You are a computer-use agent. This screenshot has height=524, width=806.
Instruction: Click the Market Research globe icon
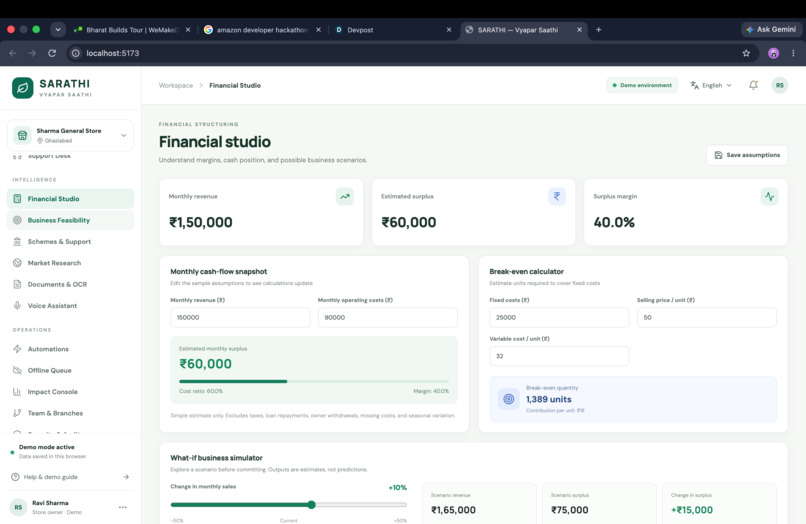click(x=17, y=263)
